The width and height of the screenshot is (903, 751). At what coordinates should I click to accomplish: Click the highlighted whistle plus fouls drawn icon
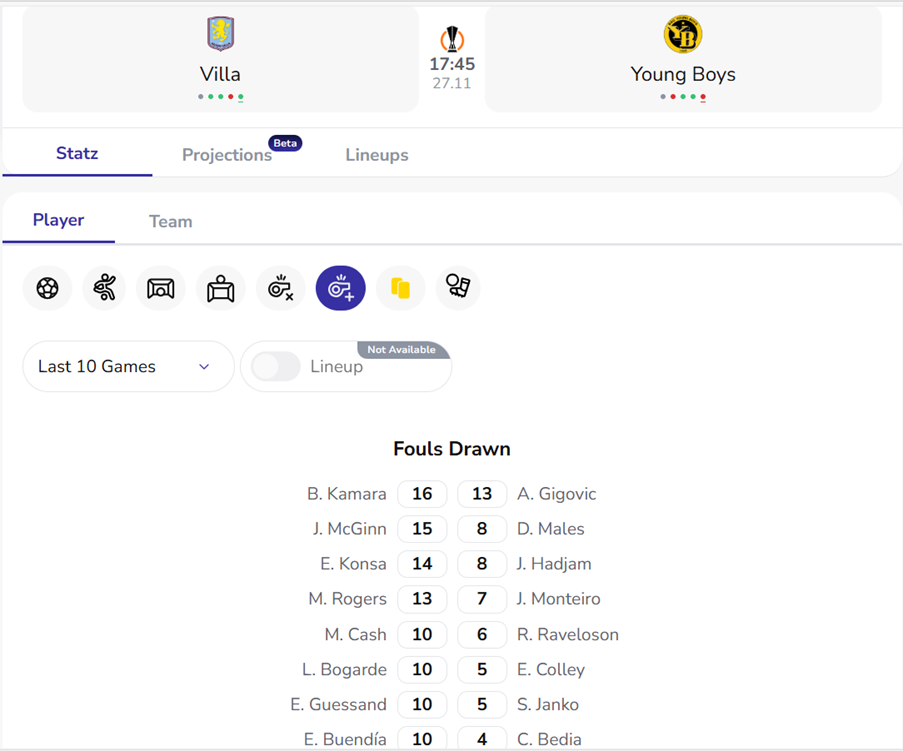(341, 289)
